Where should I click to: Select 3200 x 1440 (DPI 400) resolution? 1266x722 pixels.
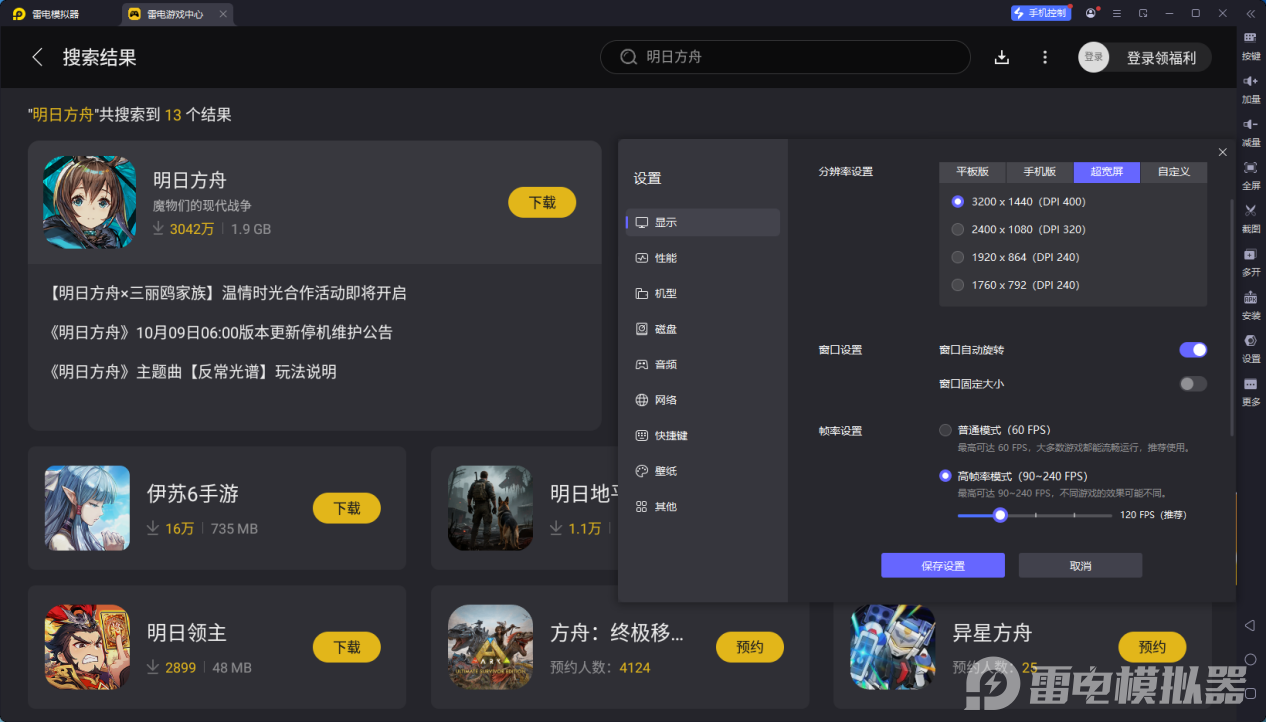tap(958, 201)
